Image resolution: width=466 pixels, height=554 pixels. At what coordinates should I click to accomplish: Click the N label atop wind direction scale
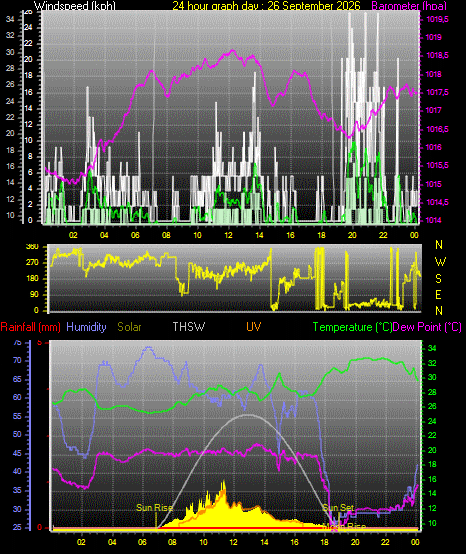point(439,244)
